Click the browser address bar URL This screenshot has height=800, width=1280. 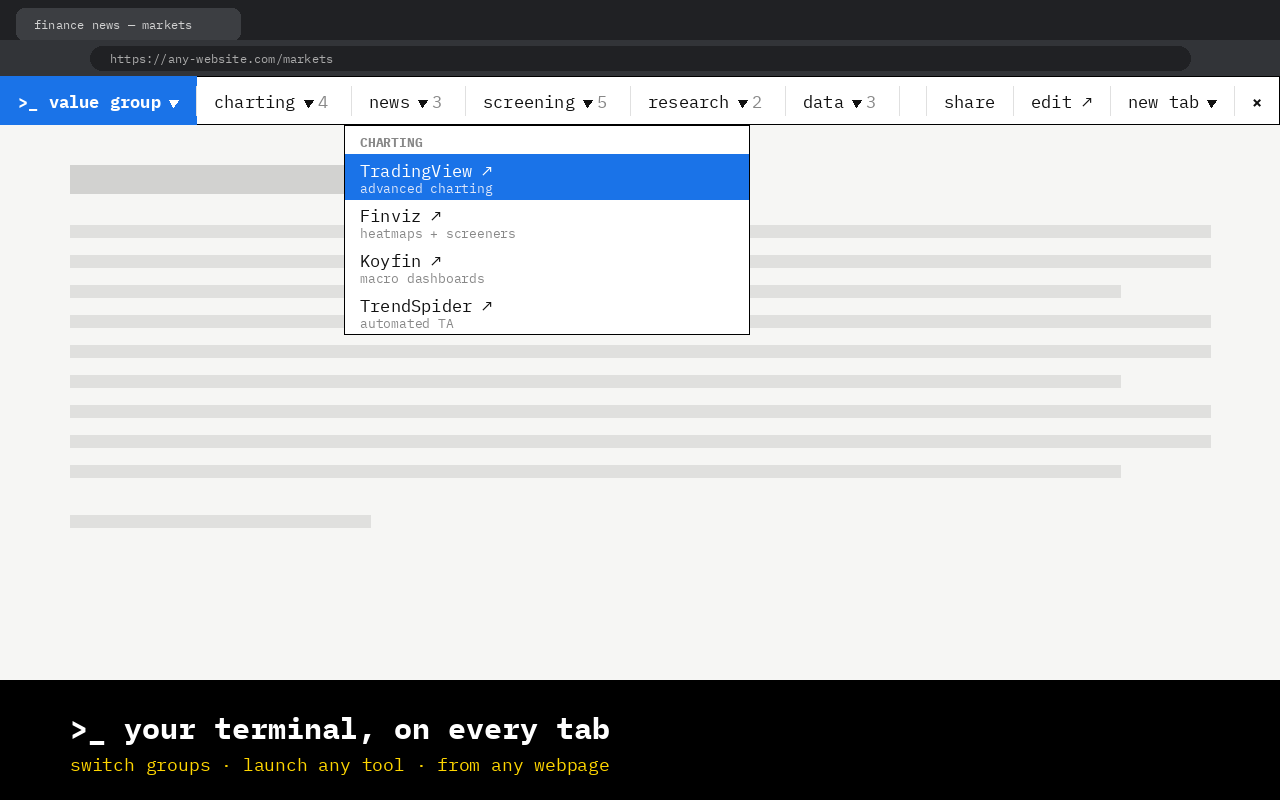tap(640, 58)
